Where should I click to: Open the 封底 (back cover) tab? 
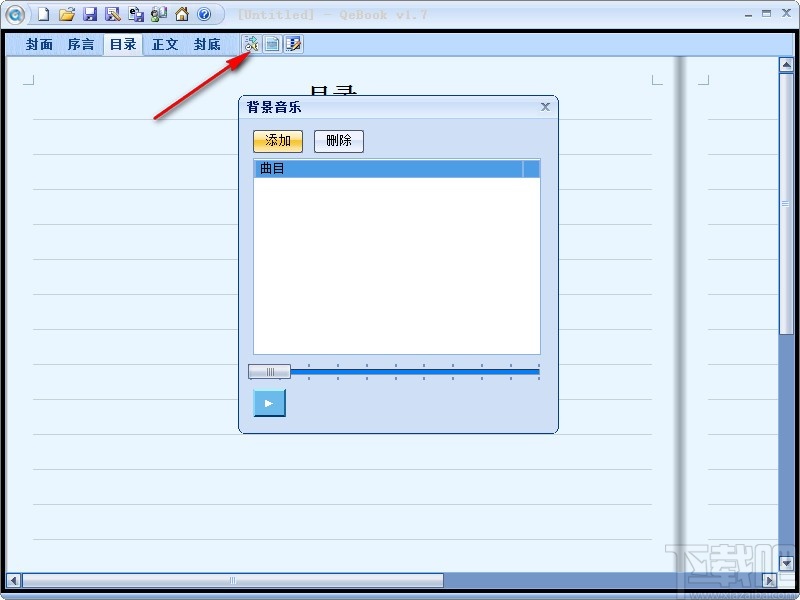coord(207,44)
